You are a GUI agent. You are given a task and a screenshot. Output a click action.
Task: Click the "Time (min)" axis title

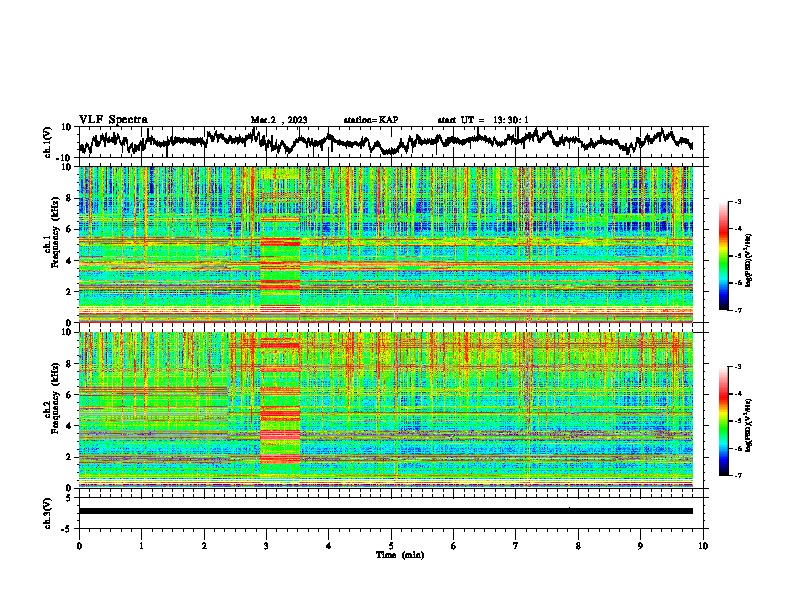pos(400,555)
